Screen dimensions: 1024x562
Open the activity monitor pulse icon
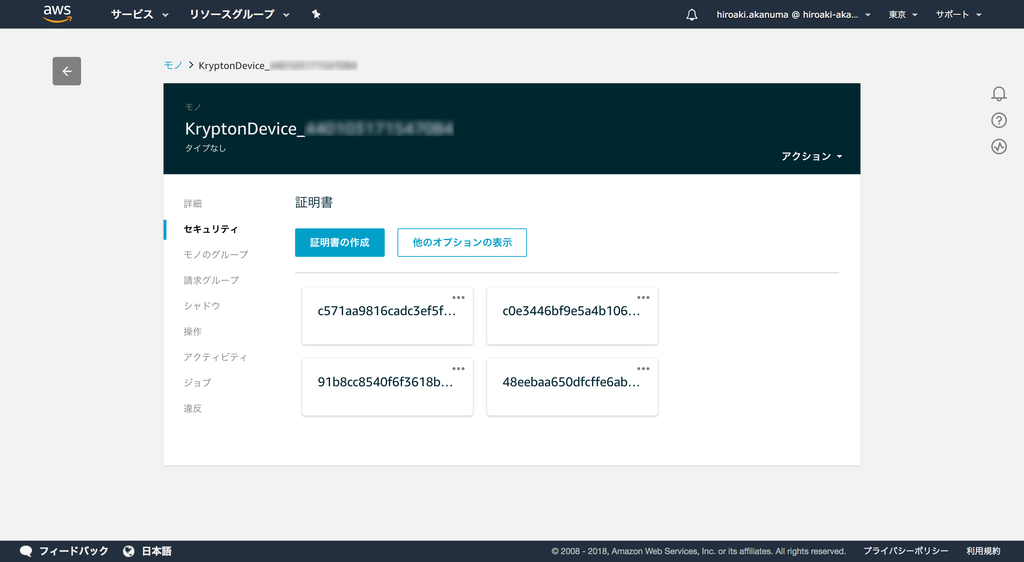999,146
